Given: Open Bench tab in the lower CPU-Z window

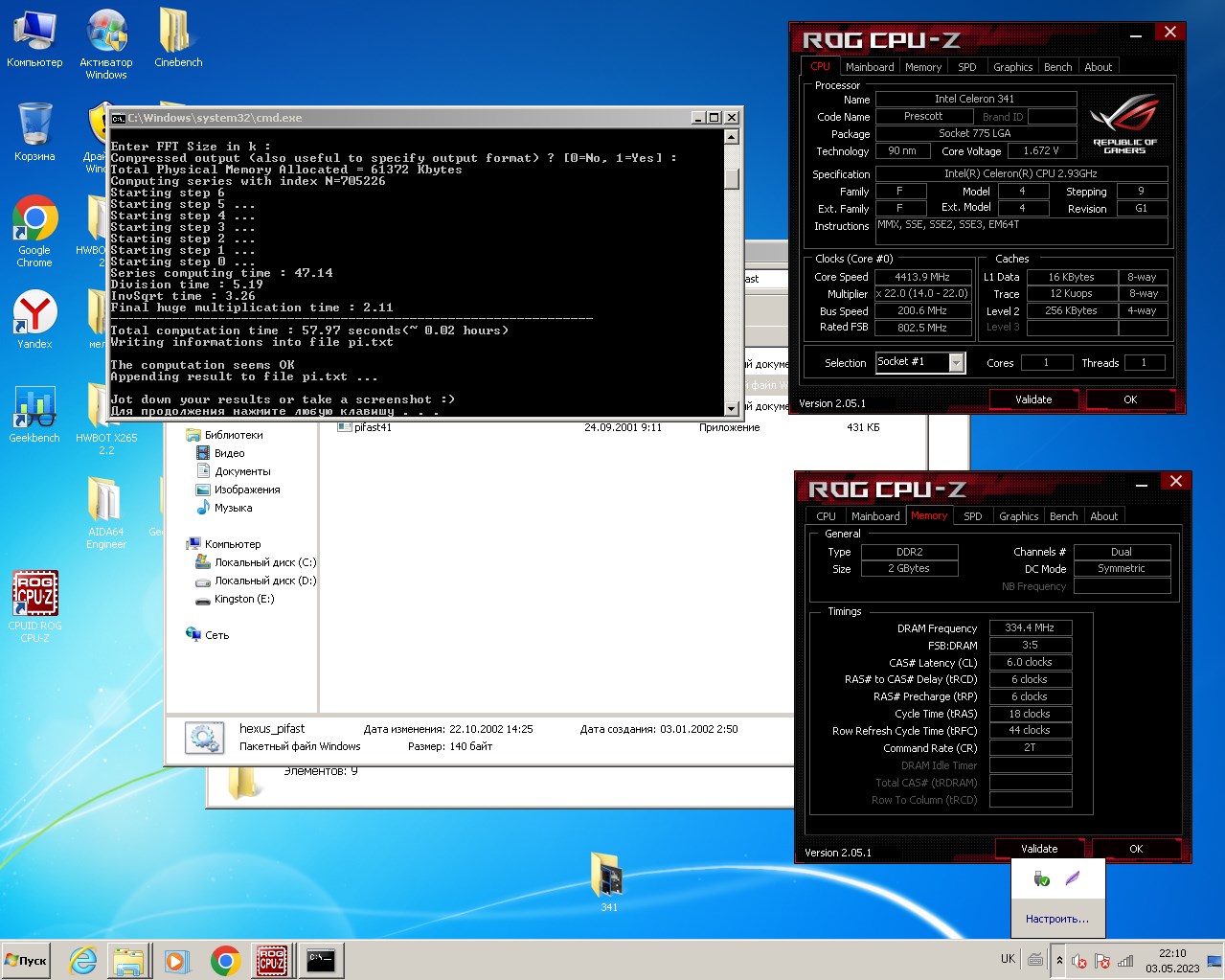Looking at the screenshot, I should [1064, 516].
